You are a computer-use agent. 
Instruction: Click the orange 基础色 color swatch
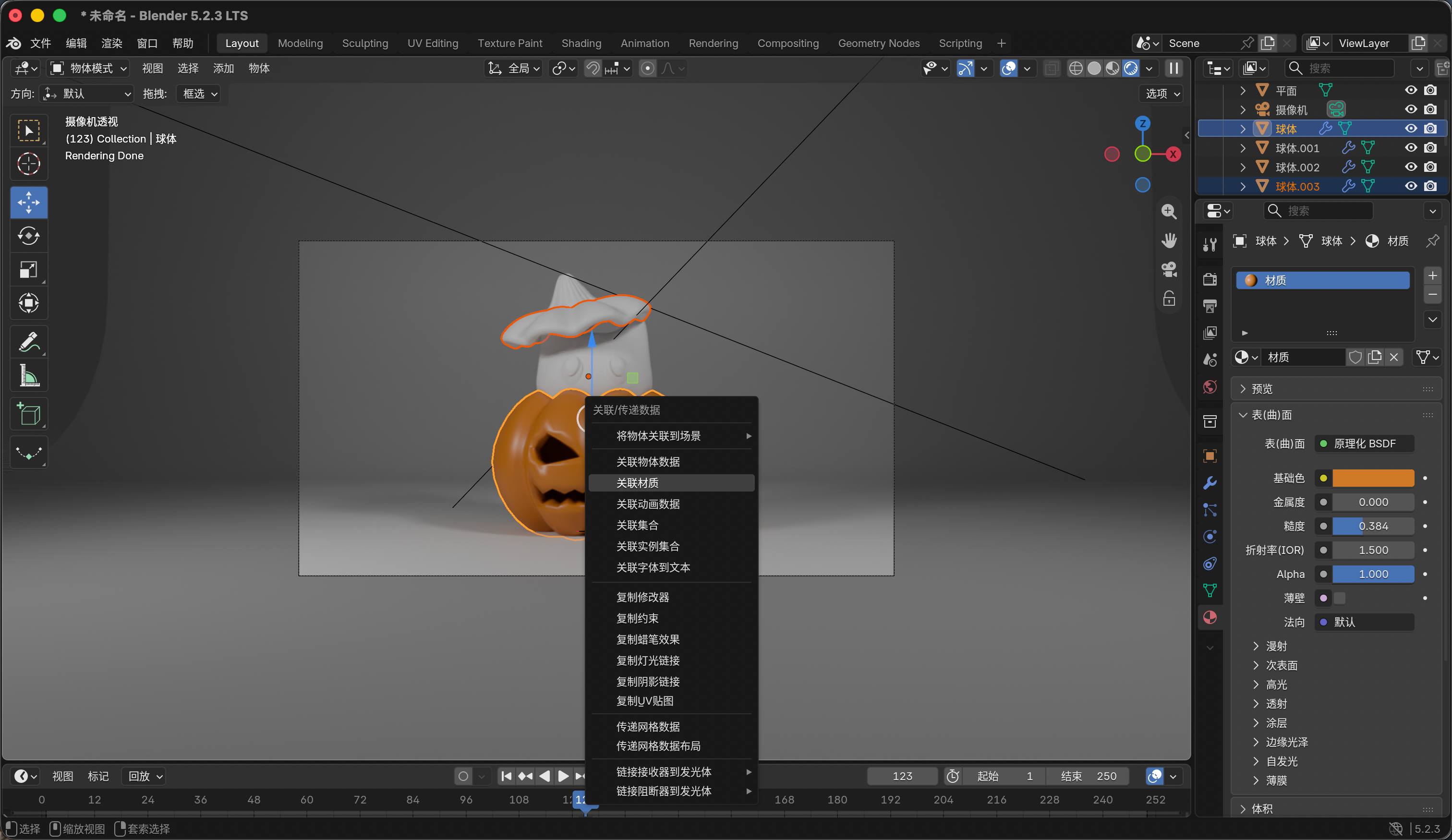pos(1373,478)
